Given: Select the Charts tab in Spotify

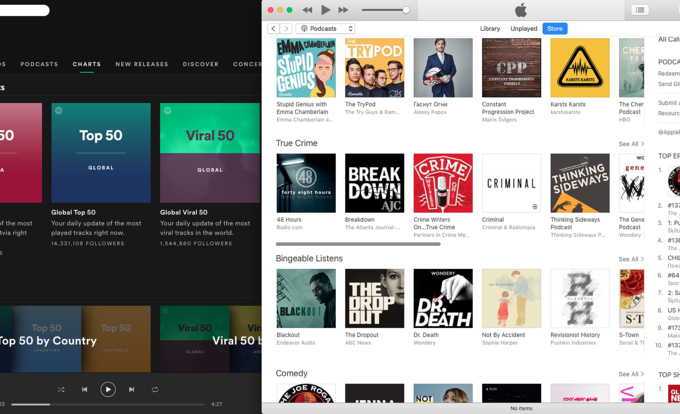Looking at the screenshot, I should click(87, 64).
